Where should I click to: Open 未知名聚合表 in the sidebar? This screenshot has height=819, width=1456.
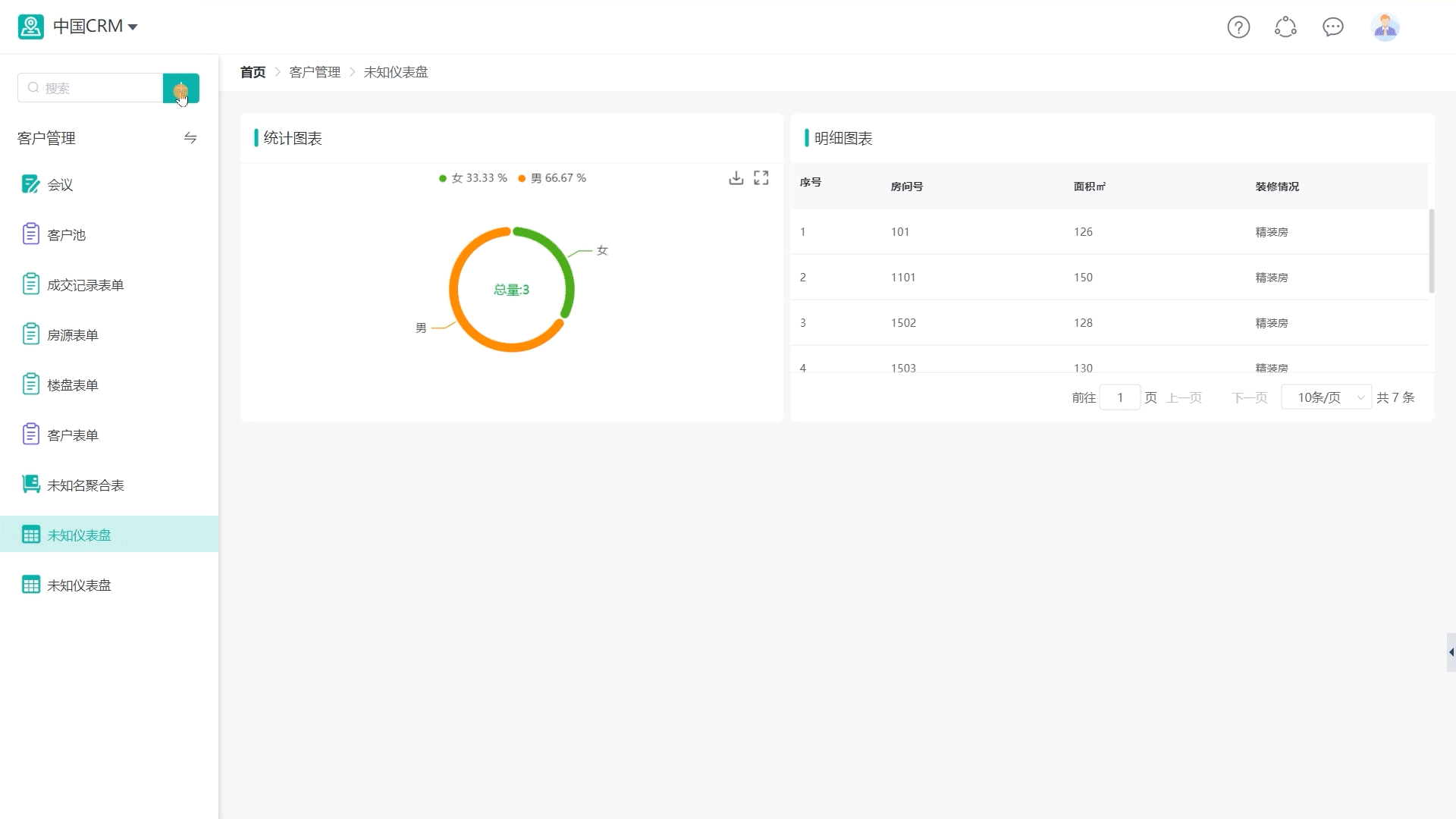pos(109,485)
